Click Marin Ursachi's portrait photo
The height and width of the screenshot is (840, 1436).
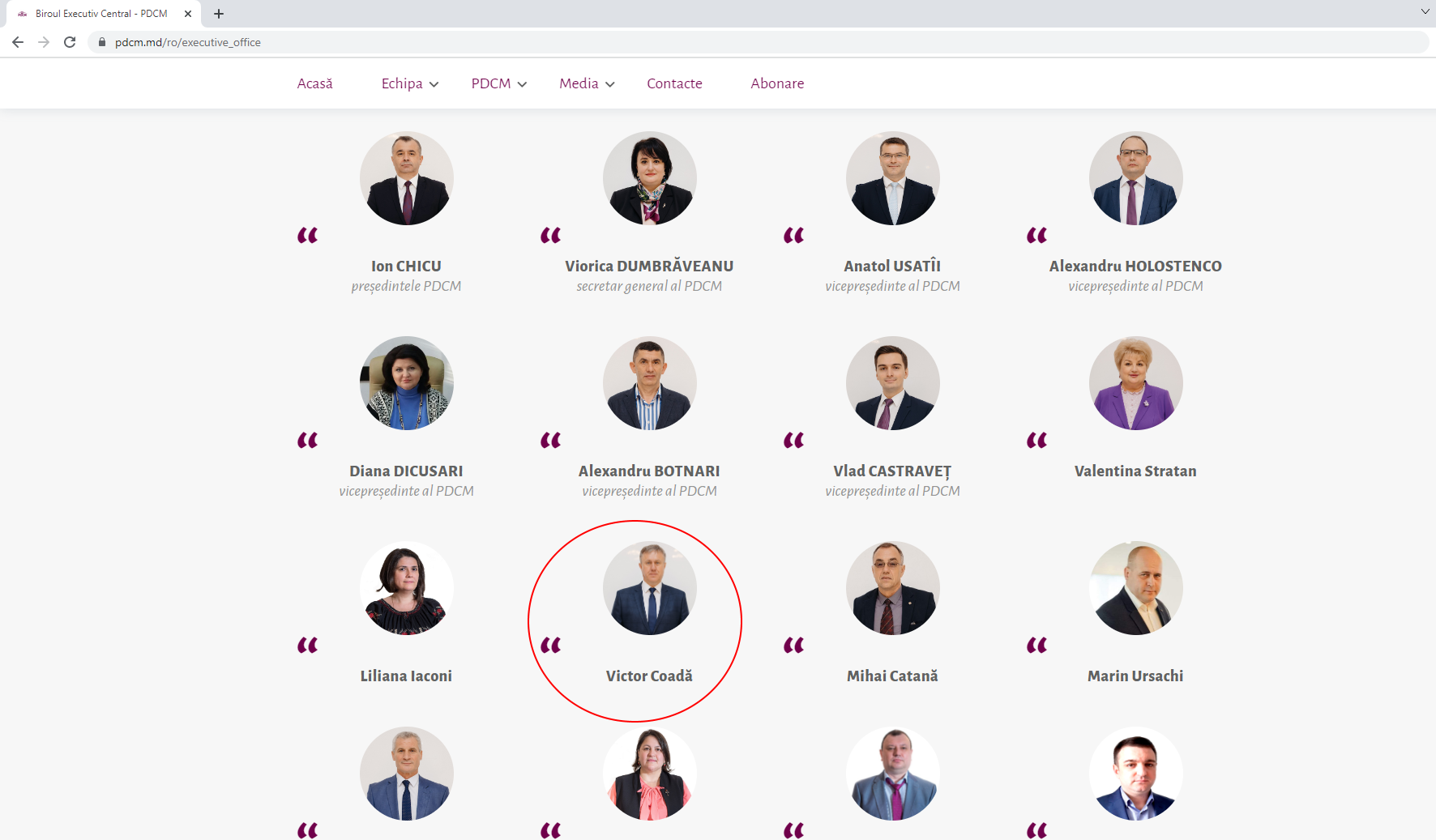1136,588
